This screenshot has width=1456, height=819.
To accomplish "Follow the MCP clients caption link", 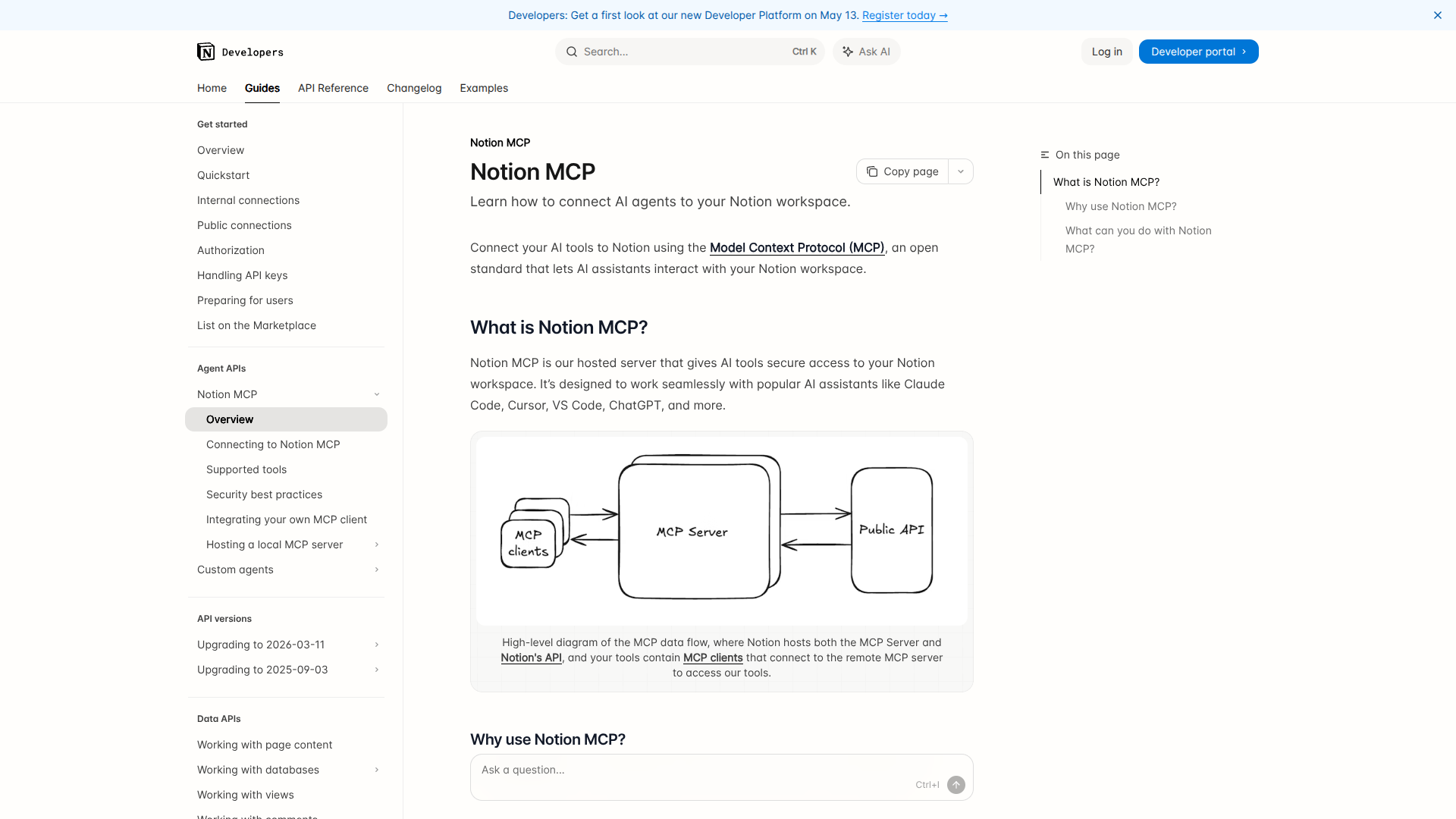I will [713, 657].
